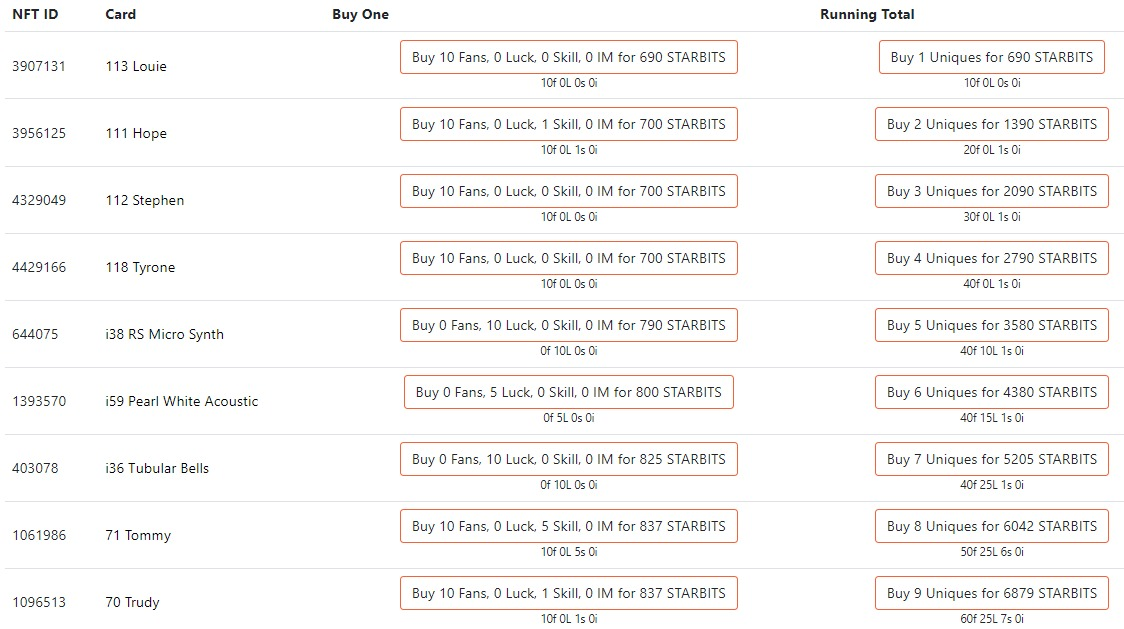Image resolution: width=1124 pixels, height=629 pixels.
Task: Buy 5 Uniques for 3580 STARBITS
Action: 991,326
